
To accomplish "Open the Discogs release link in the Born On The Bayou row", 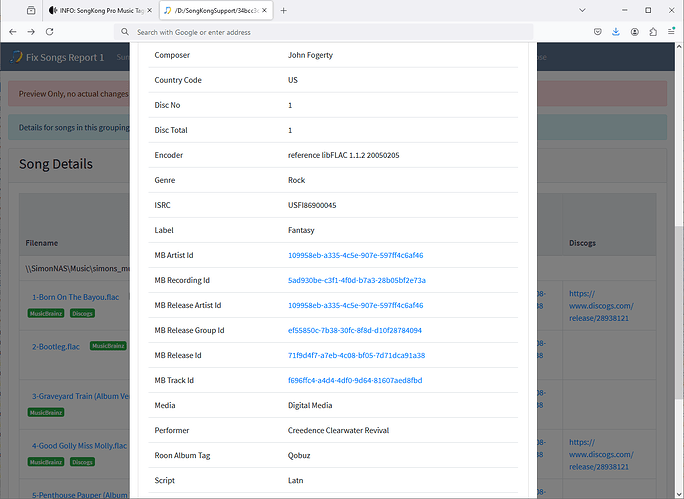I will click(x=601, y=306).
